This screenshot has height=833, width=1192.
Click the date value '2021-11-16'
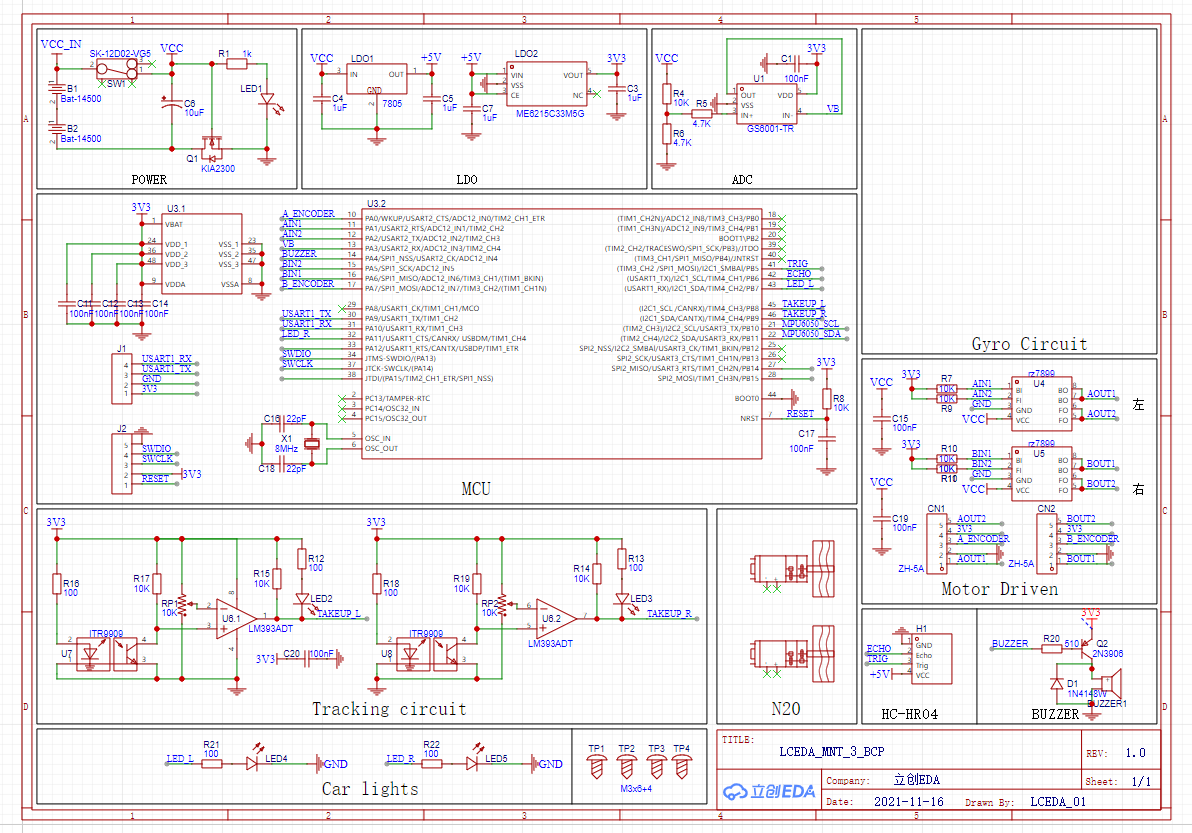click(x=908, y=802)
